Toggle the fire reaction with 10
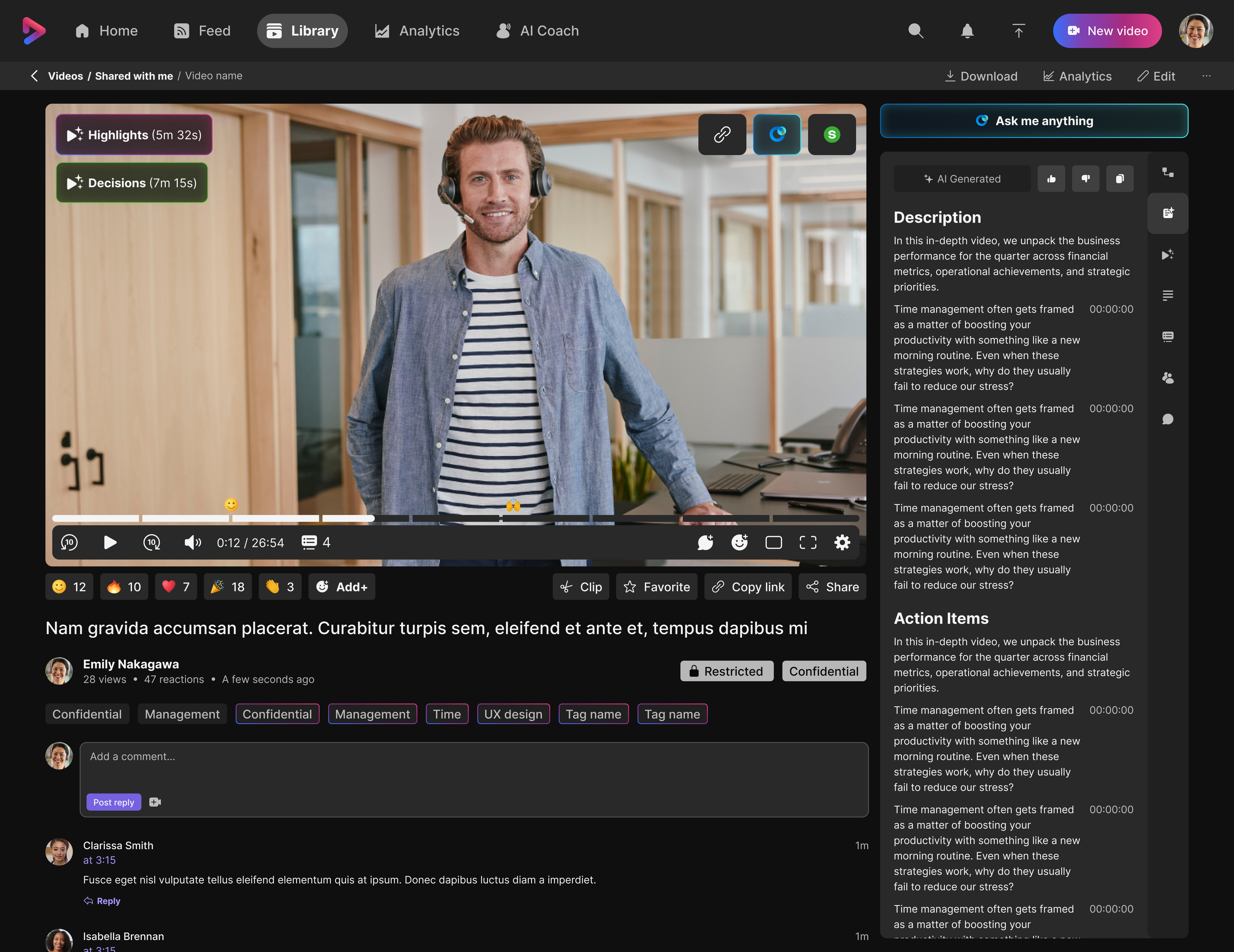Screen dimensions: 1234x952 [124, 587]
